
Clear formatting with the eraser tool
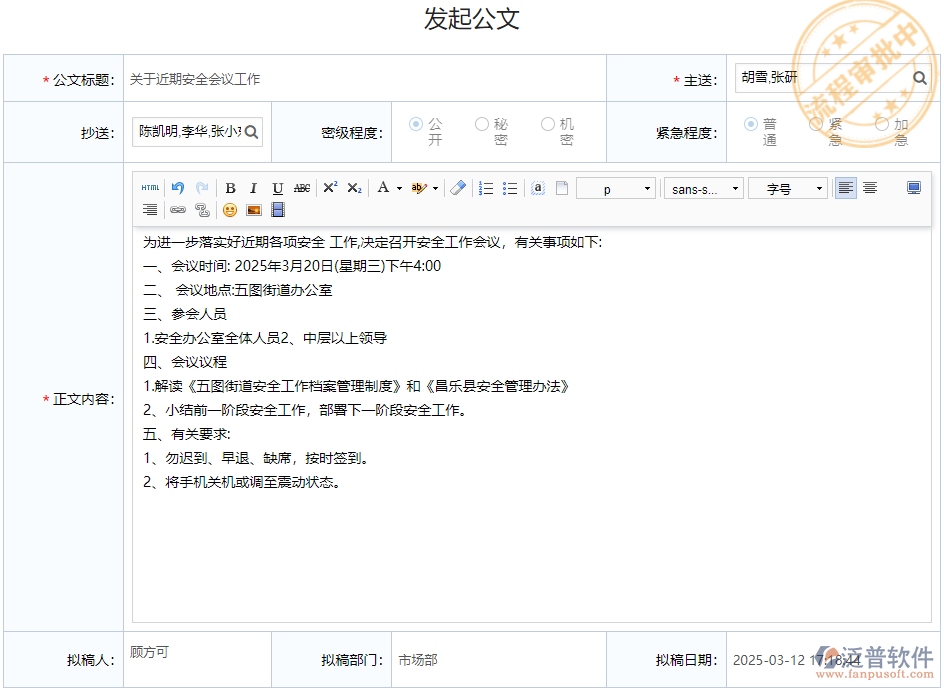(x=456, y=188)
